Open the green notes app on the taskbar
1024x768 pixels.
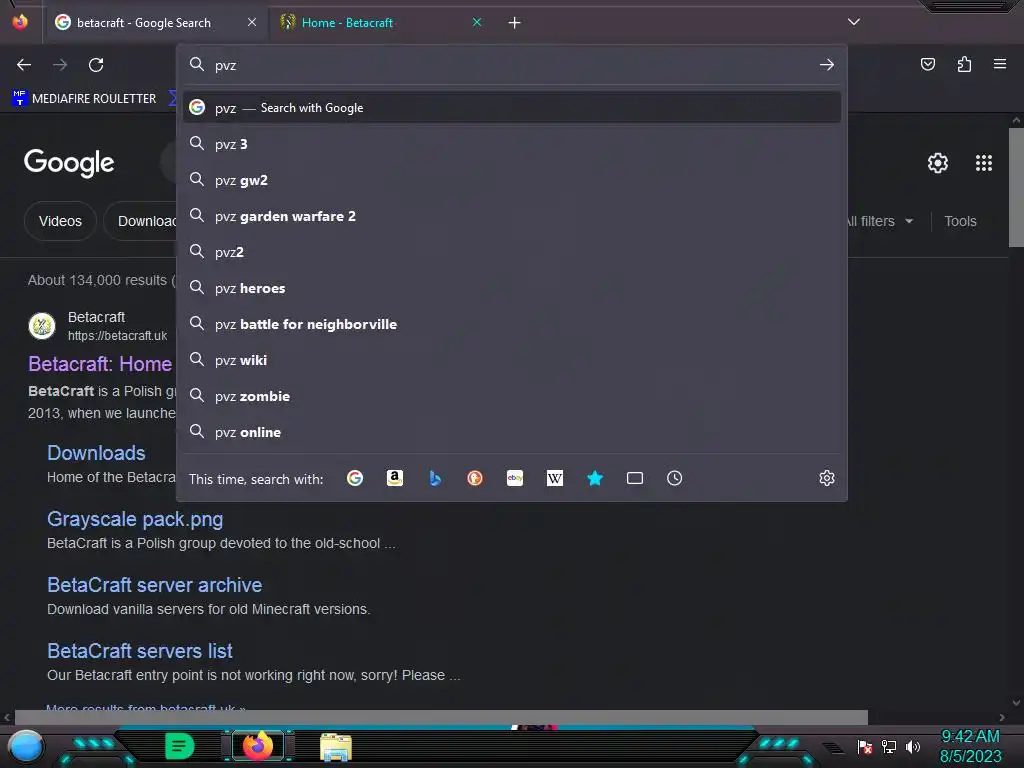[179, 746]
